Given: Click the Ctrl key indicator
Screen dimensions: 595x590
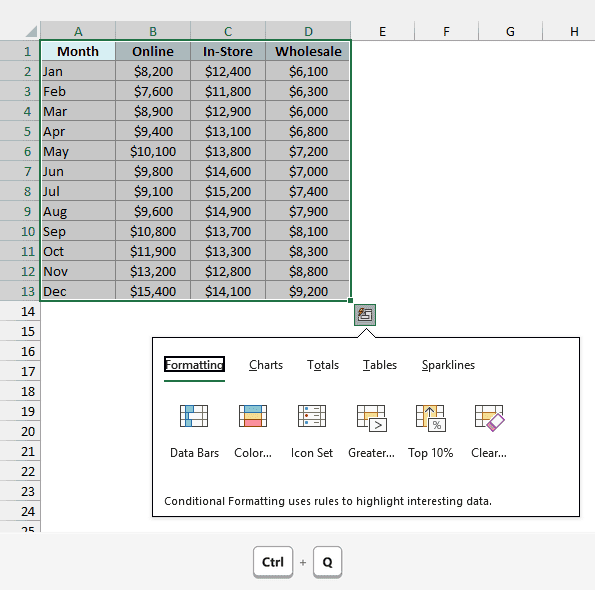Looking at the screenshot, I should [x=273, y=562].
